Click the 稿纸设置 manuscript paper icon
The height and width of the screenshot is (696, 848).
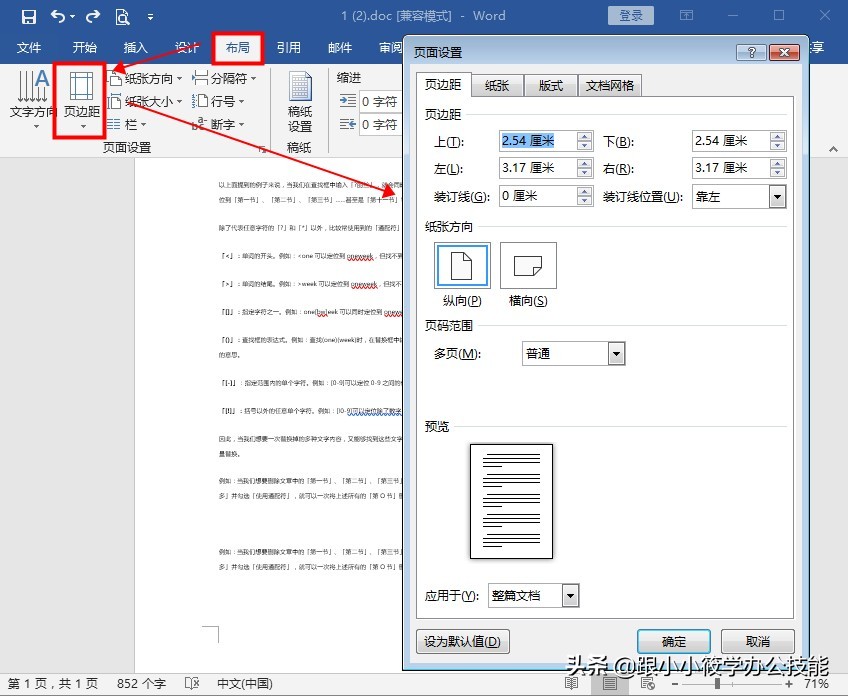300,102
